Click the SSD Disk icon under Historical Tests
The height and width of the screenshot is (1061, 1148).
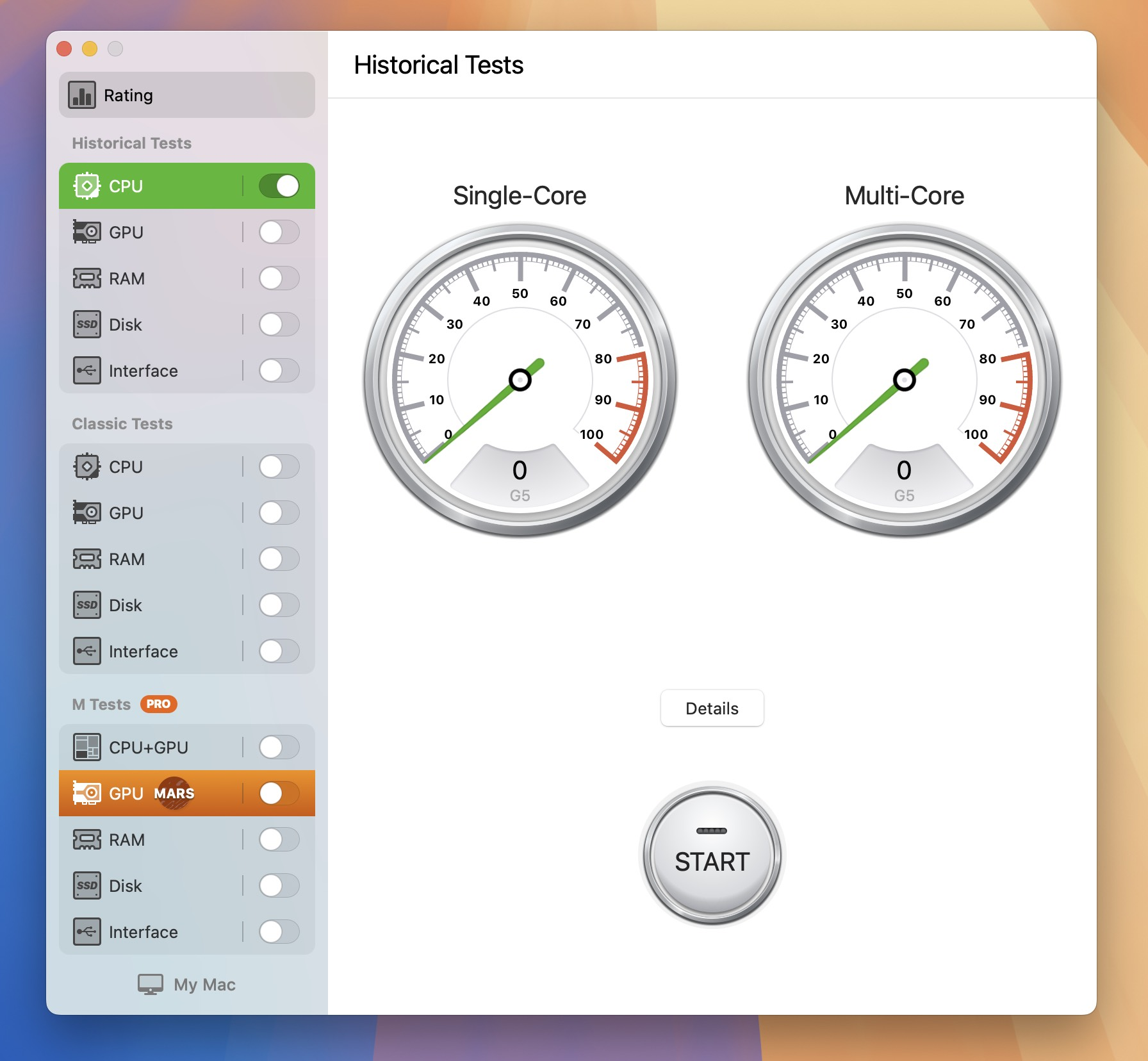click(x=86, y=324)
